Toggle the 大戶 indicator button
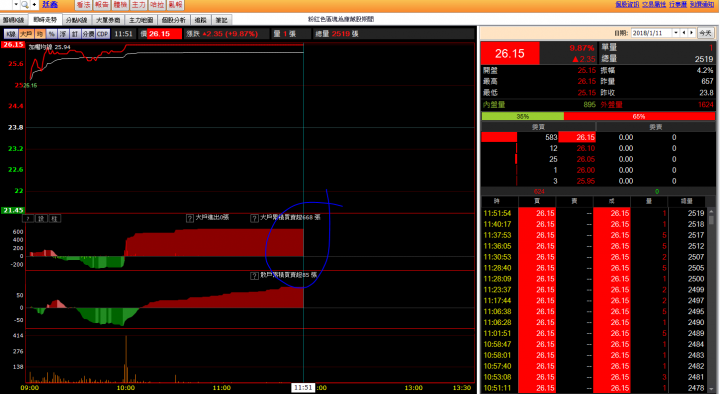 [26, 34]
